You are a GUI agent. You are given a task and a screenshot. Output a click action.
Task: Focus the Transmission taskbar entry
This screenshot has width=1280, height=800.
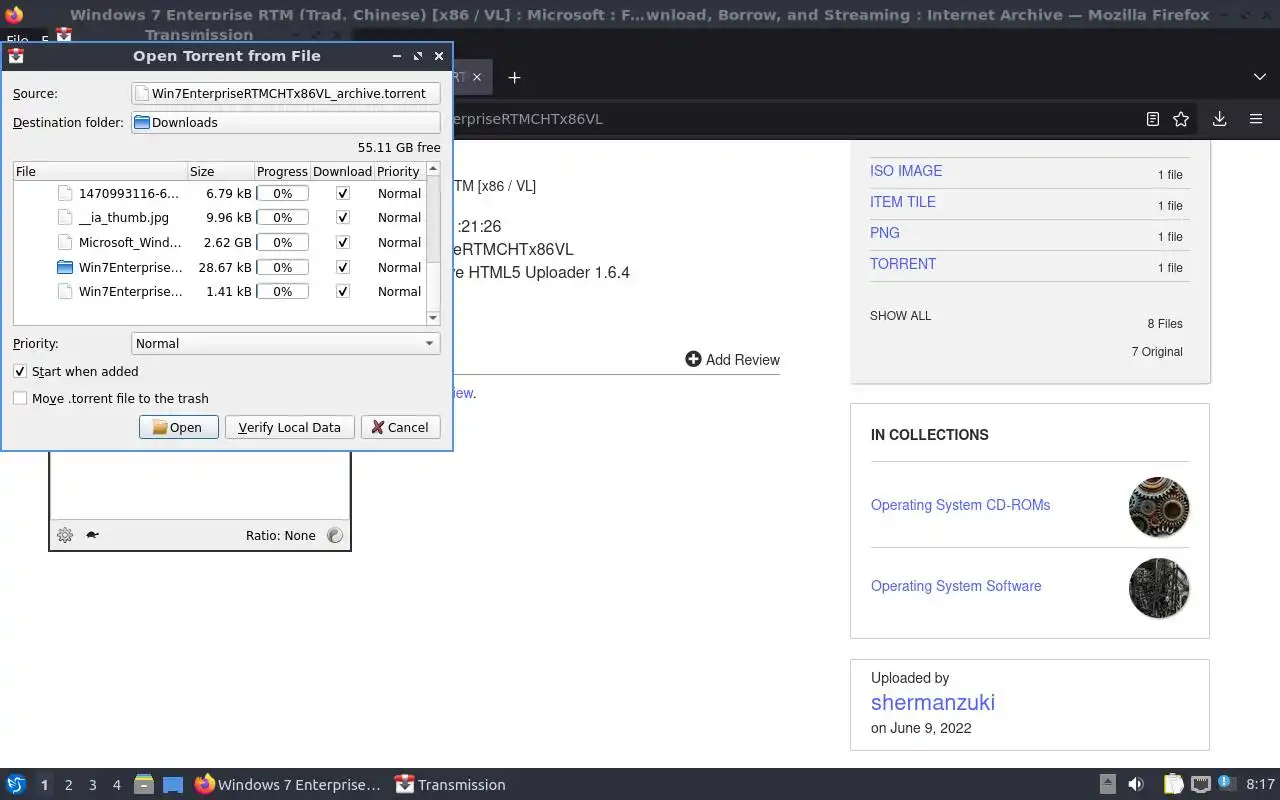(450, 785)
